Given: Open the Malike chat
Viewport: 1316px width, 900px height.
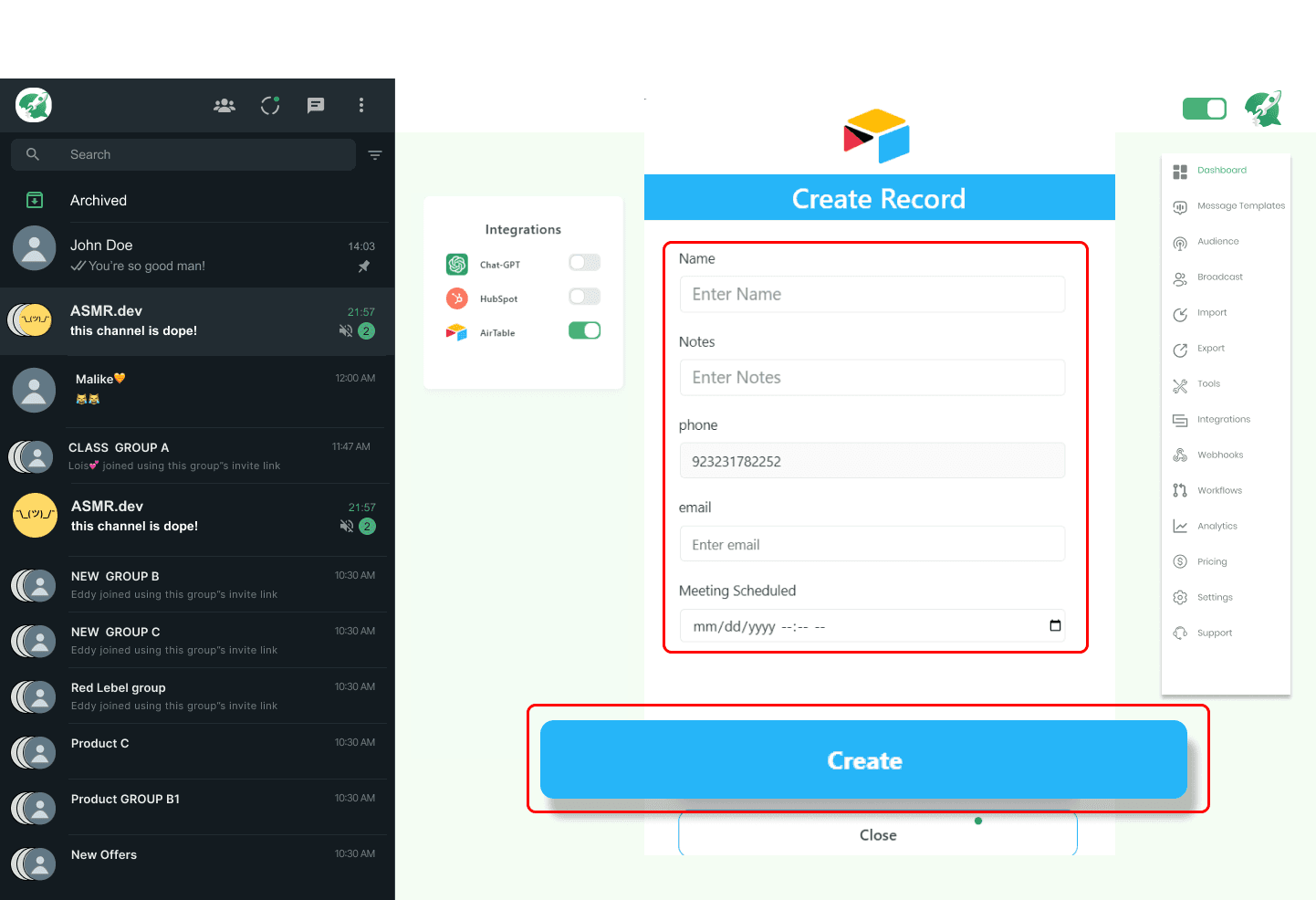Looking at the screenshot, I should pyautogui.click(x=197, y=391).
